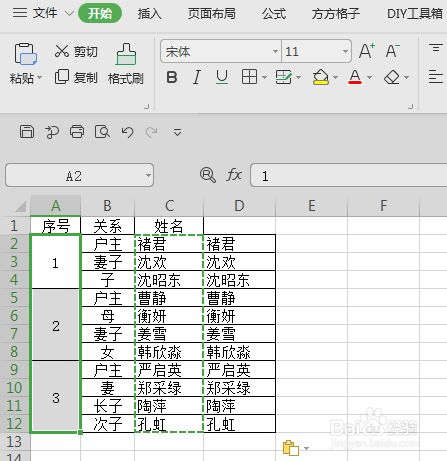Toggle underline formatting
The width and height of the screenshot is (447, 461).
pyautogui.click(x=222, y=78)
